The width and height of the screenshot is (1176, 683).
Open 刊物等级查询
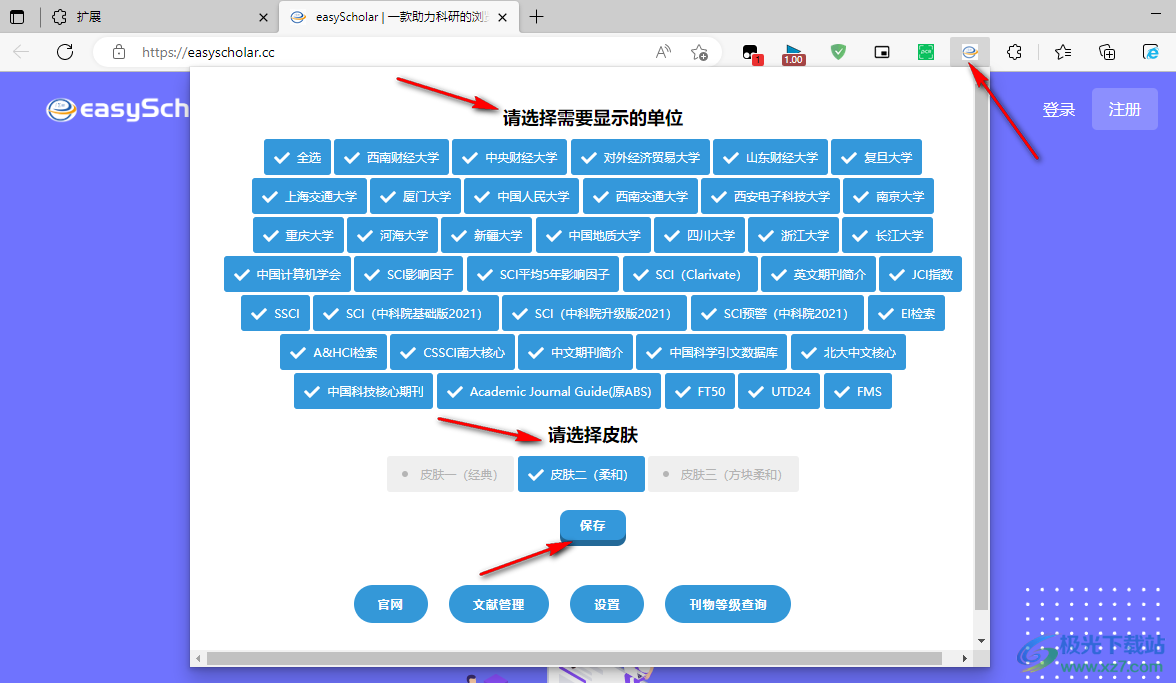(728, 604)
